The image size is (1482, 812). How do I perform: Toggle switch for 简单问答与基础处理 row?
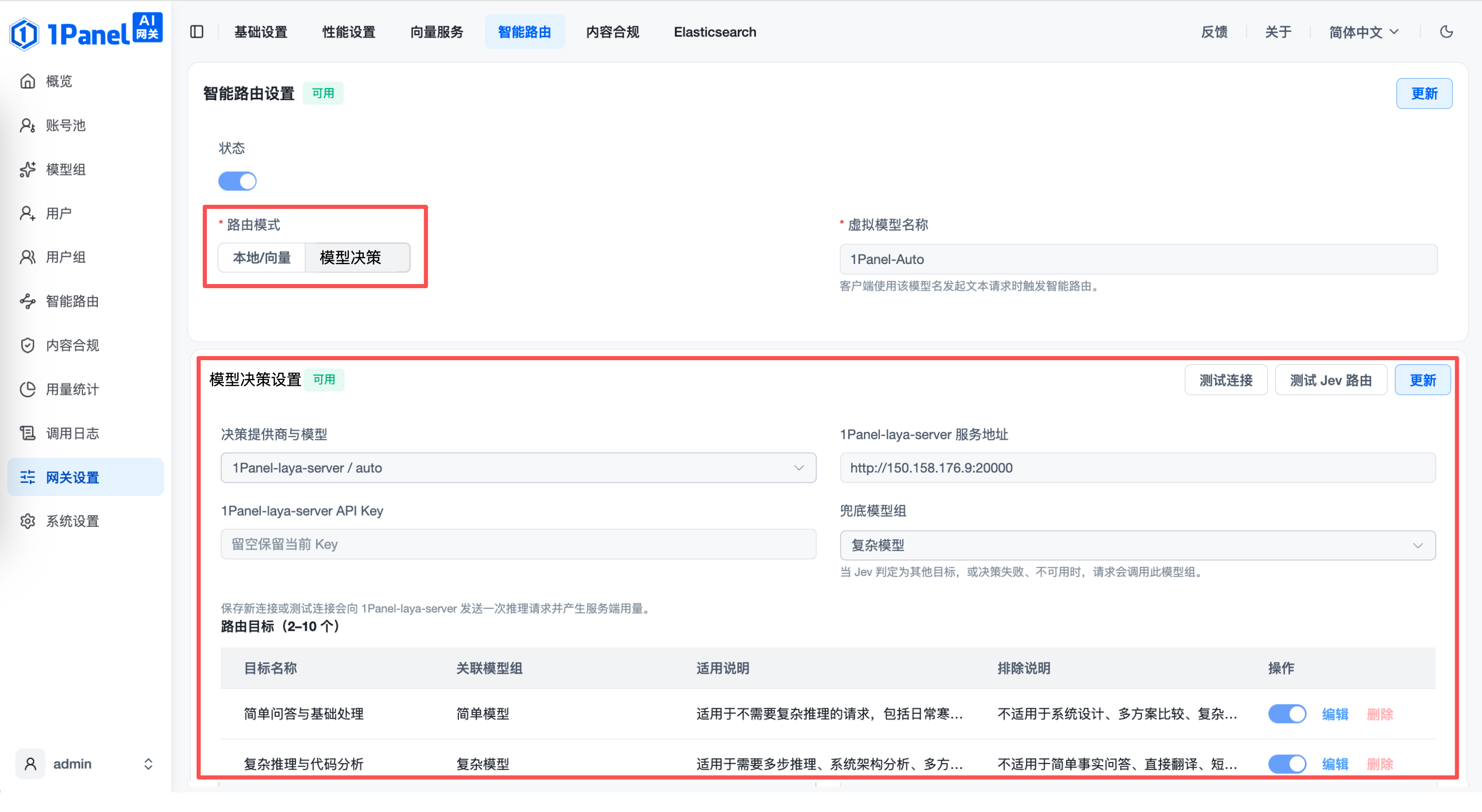(1287, 714)
